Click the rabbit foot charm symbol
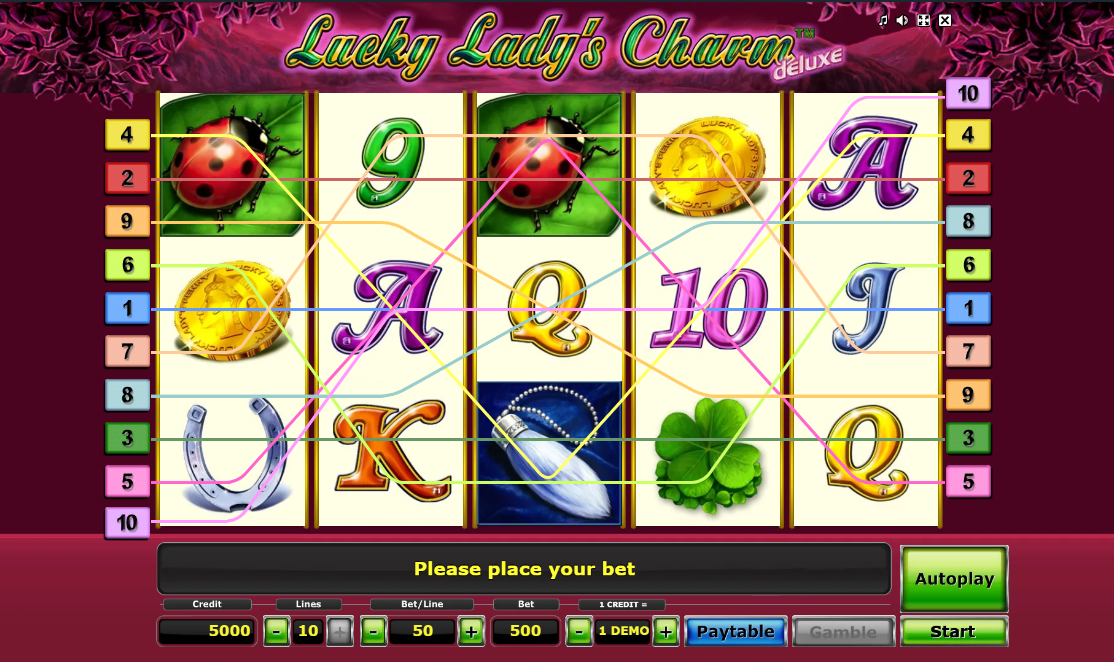Screen dimensions: 1114x662 tap(549, 453)
